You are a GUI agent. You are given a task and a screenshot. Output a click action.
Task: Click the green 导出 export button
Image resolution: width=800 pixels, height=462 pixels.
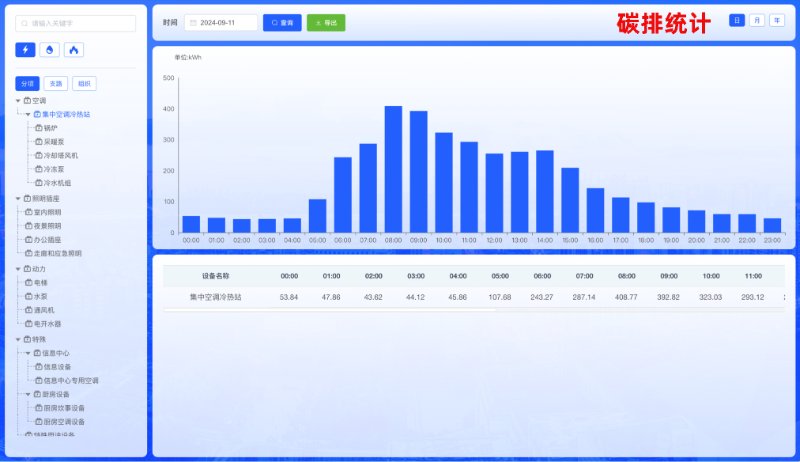click(326, 22)
